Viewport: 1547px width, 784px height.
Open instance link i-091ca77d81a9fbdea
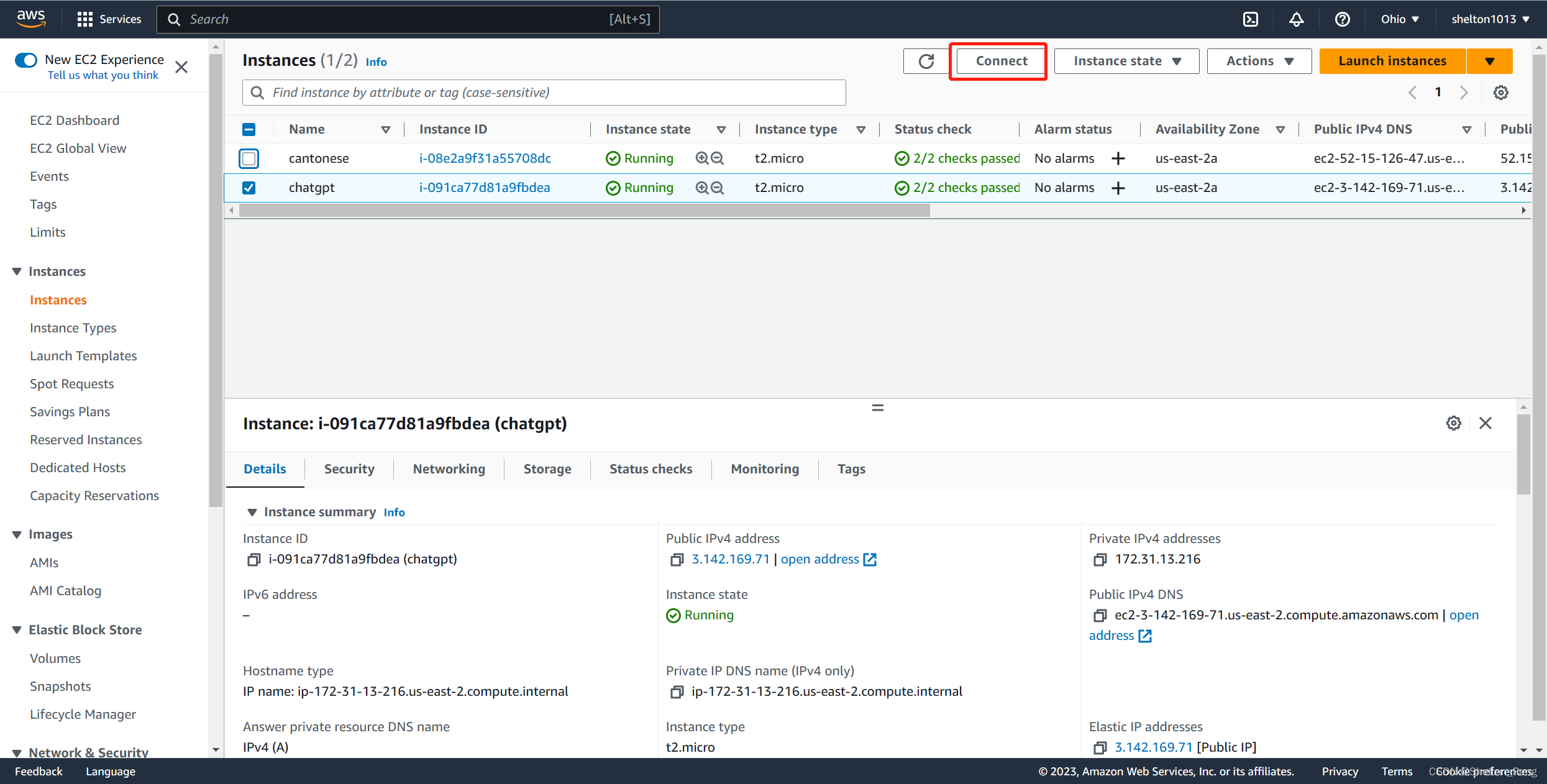coord(484,188)
